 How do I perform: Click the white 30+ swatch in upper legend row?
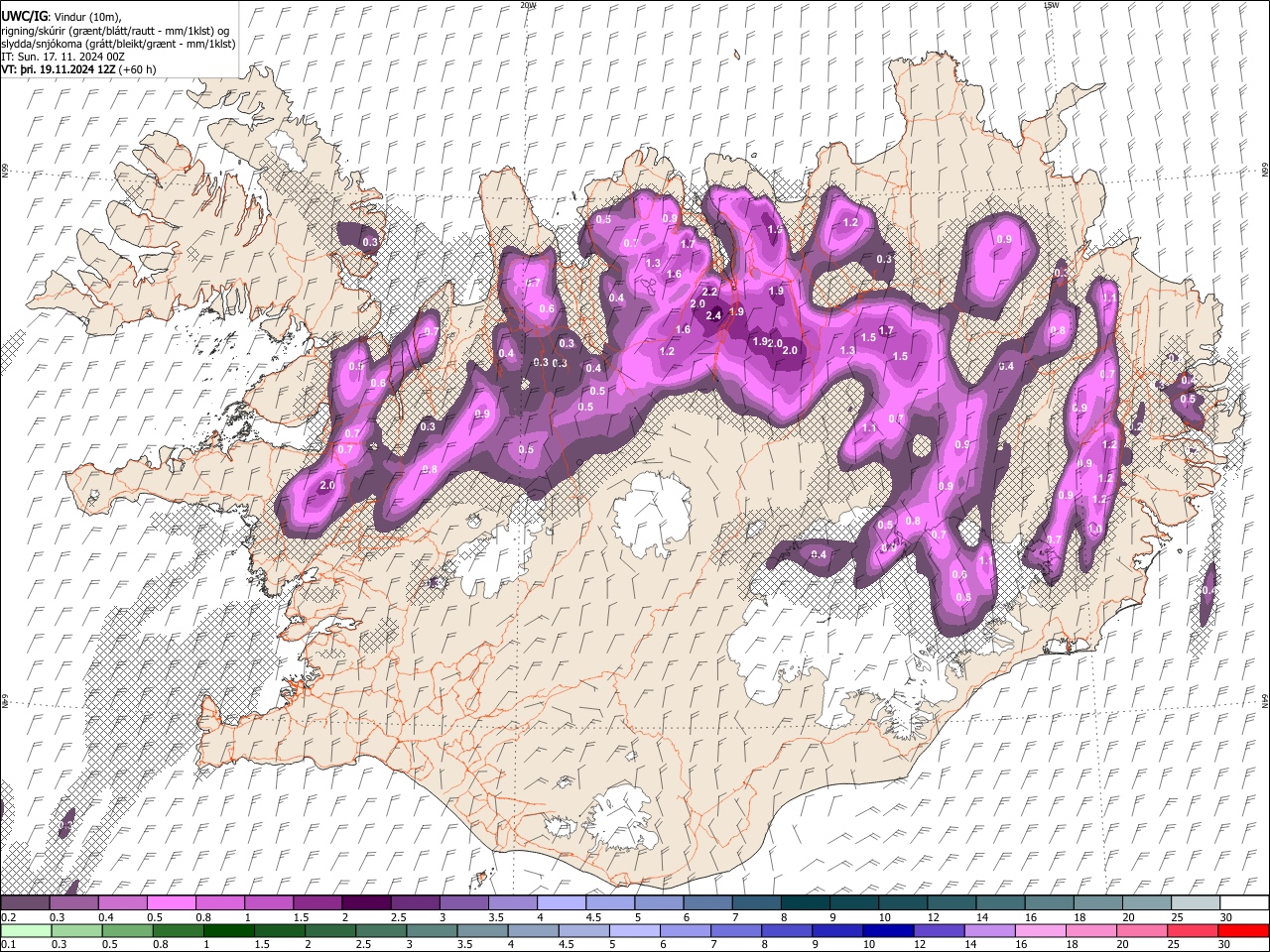click(1244, 903)
